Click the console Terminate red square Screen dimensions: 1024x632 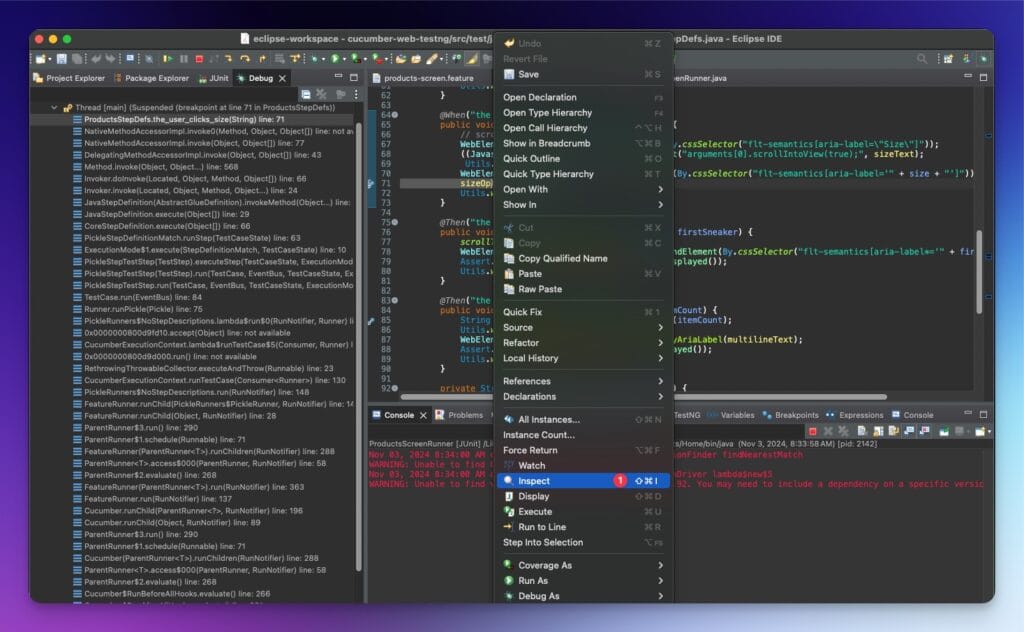(812, 431)
